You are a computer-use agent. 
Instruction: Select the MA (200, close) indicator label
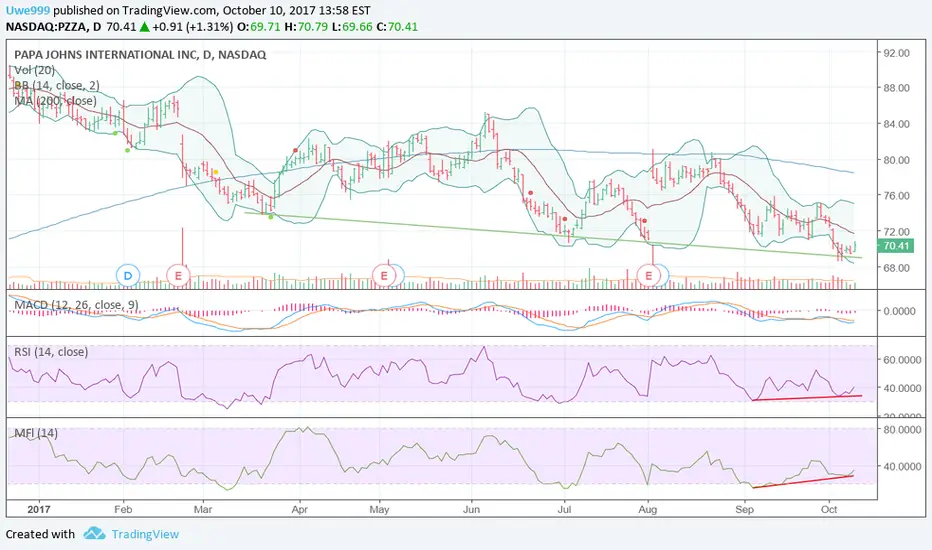55,101
